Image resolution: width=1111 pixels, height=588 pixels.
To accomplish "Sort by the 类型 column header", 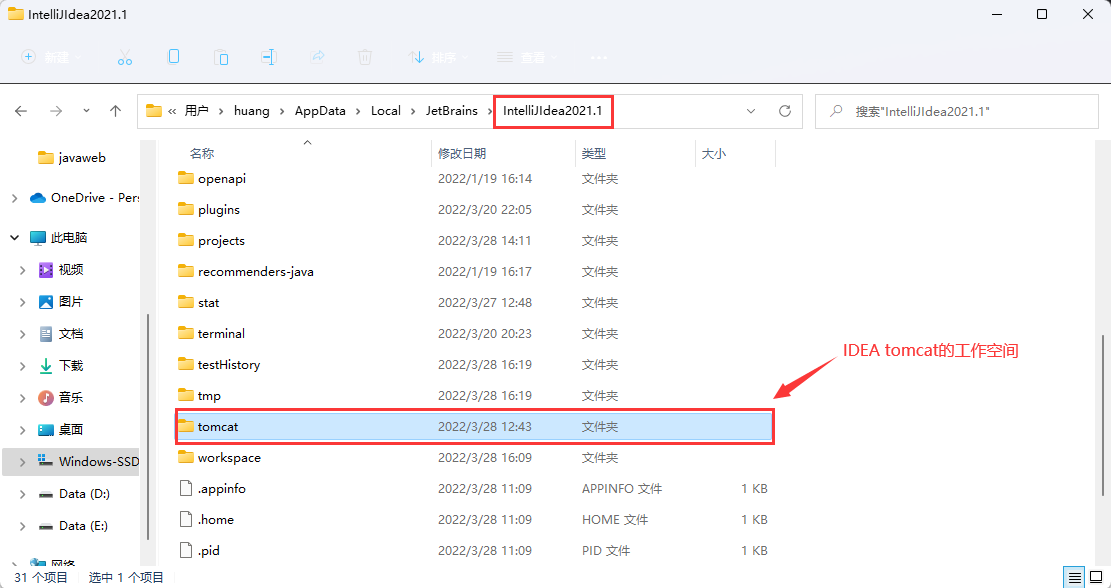I will click(594, 154).
